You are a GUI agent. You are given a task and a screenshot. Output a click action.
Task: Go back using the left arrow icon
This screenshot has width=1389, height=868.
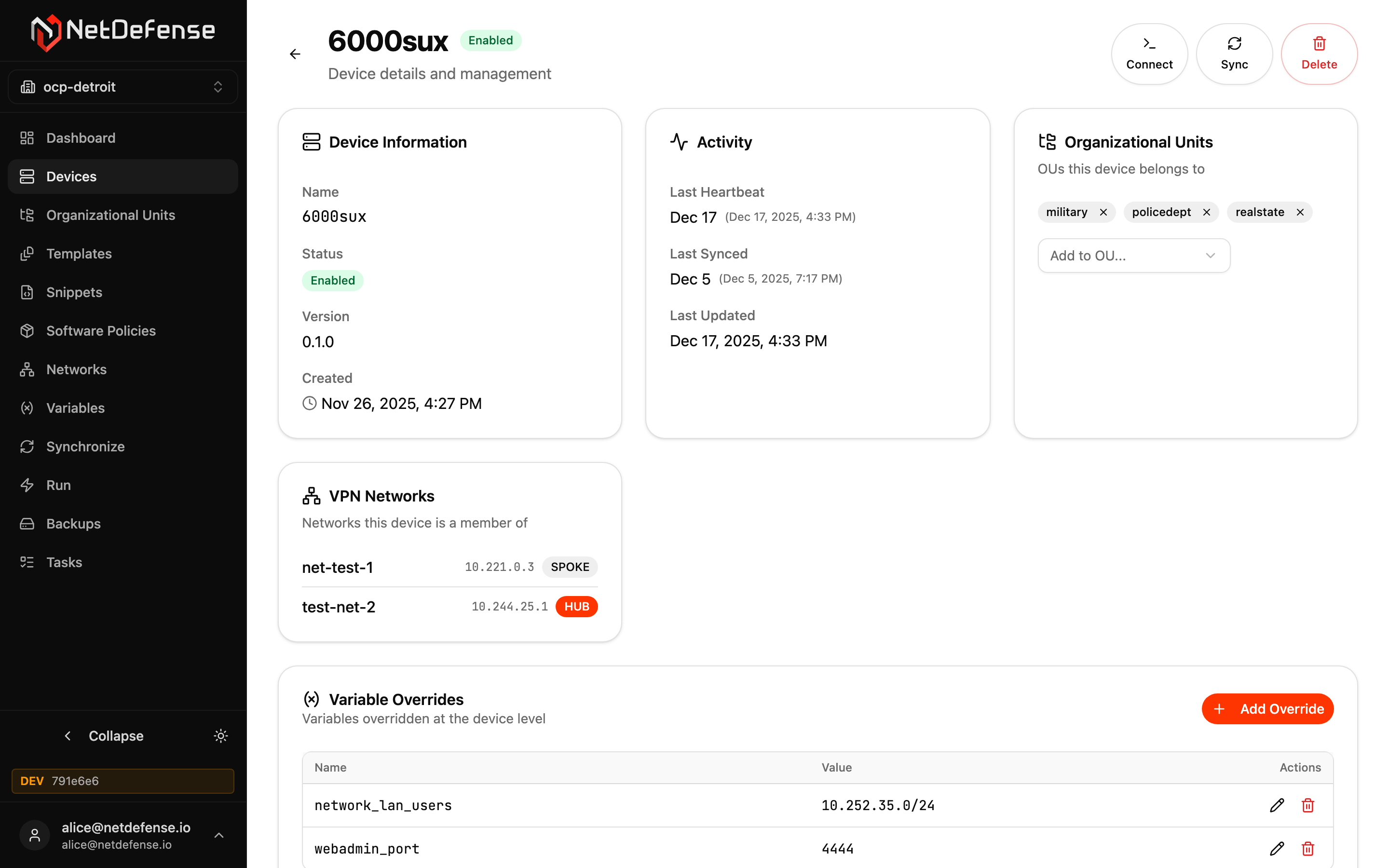(x=295, y=54)
